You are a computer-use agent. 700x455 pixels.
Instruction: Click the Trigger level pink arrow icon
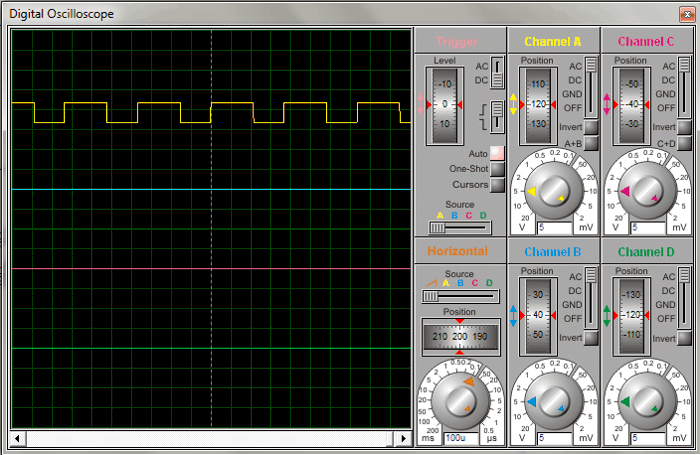(x=420, y=104)
